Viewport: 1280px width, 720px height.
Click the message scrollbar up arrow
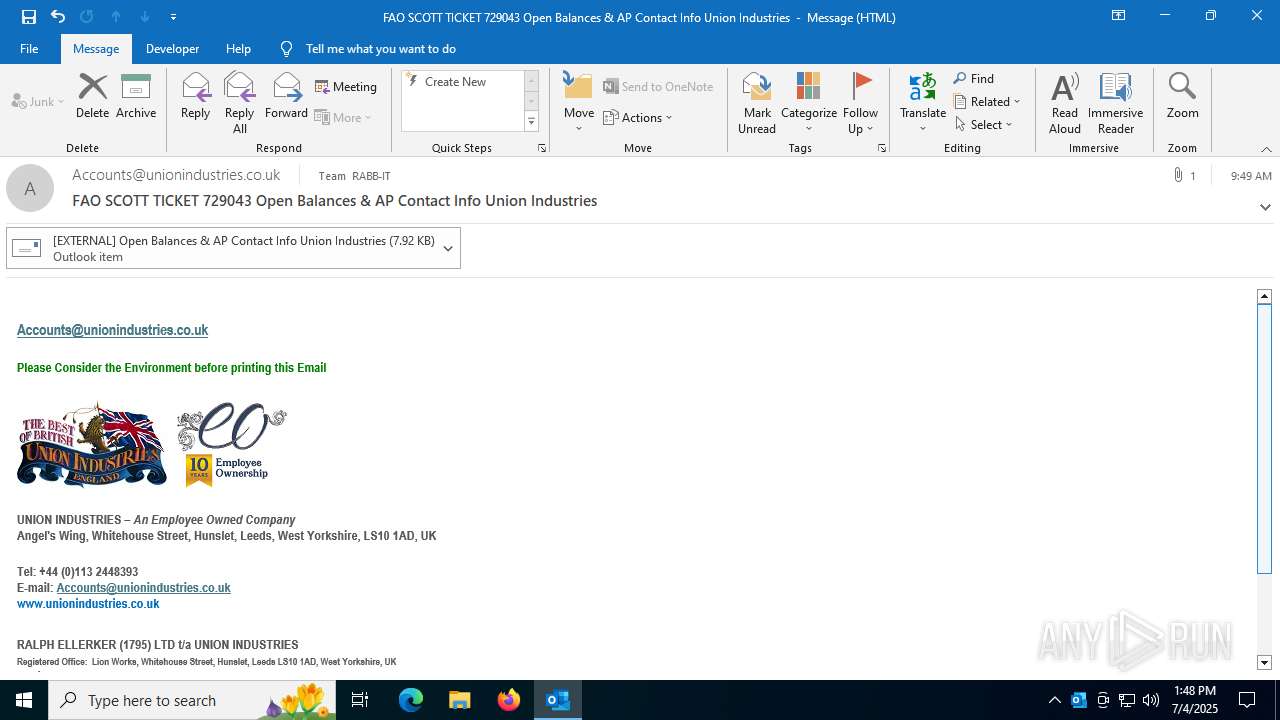1264,296
